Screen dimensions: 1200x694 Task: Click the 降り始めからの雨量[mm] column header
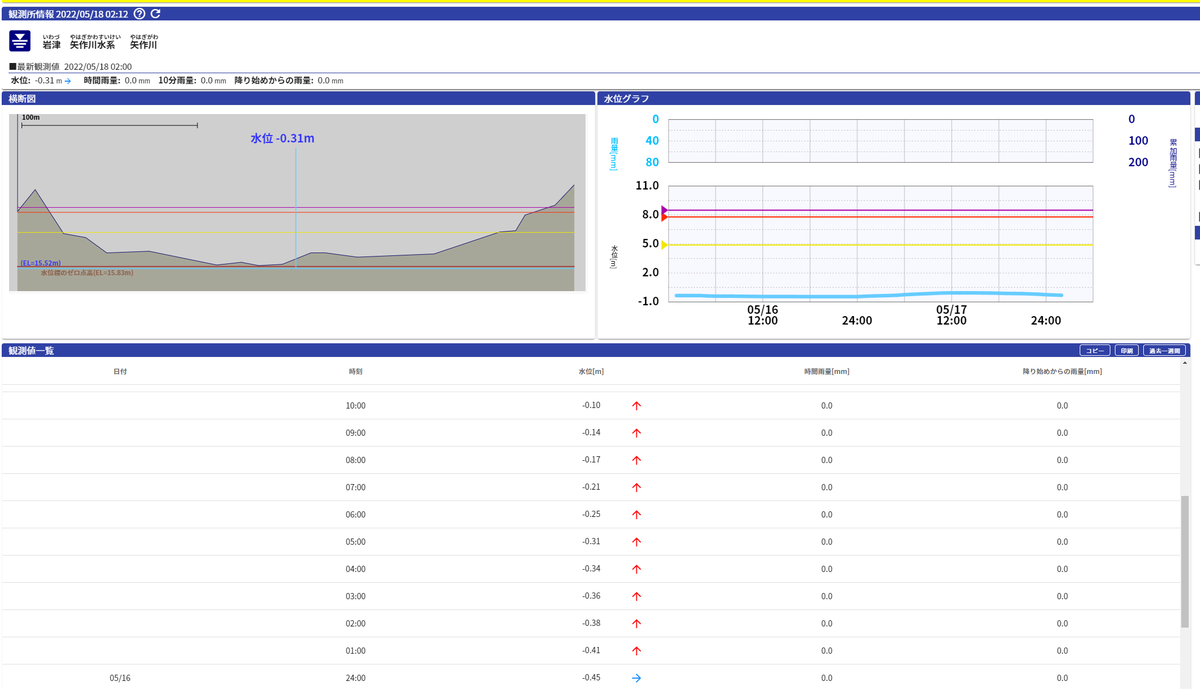pos(1062,371)
